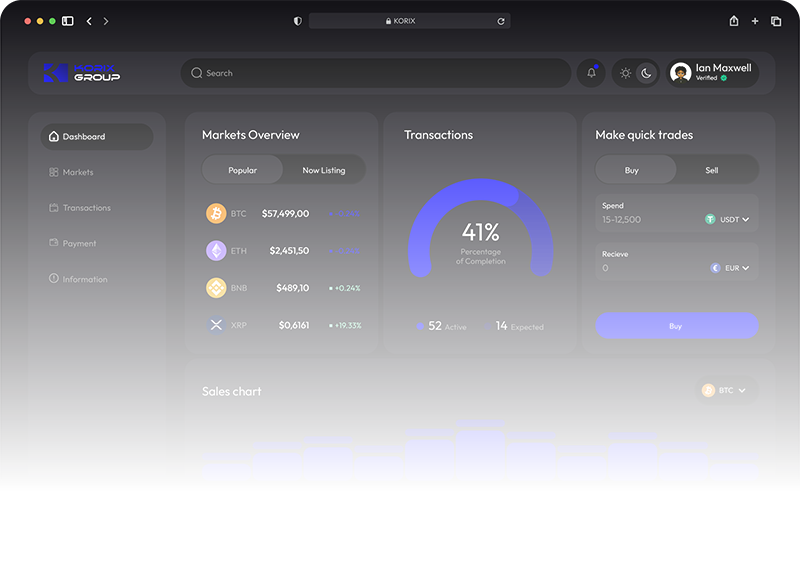Focus the Recieve amount field

click(x=677, y=262)
